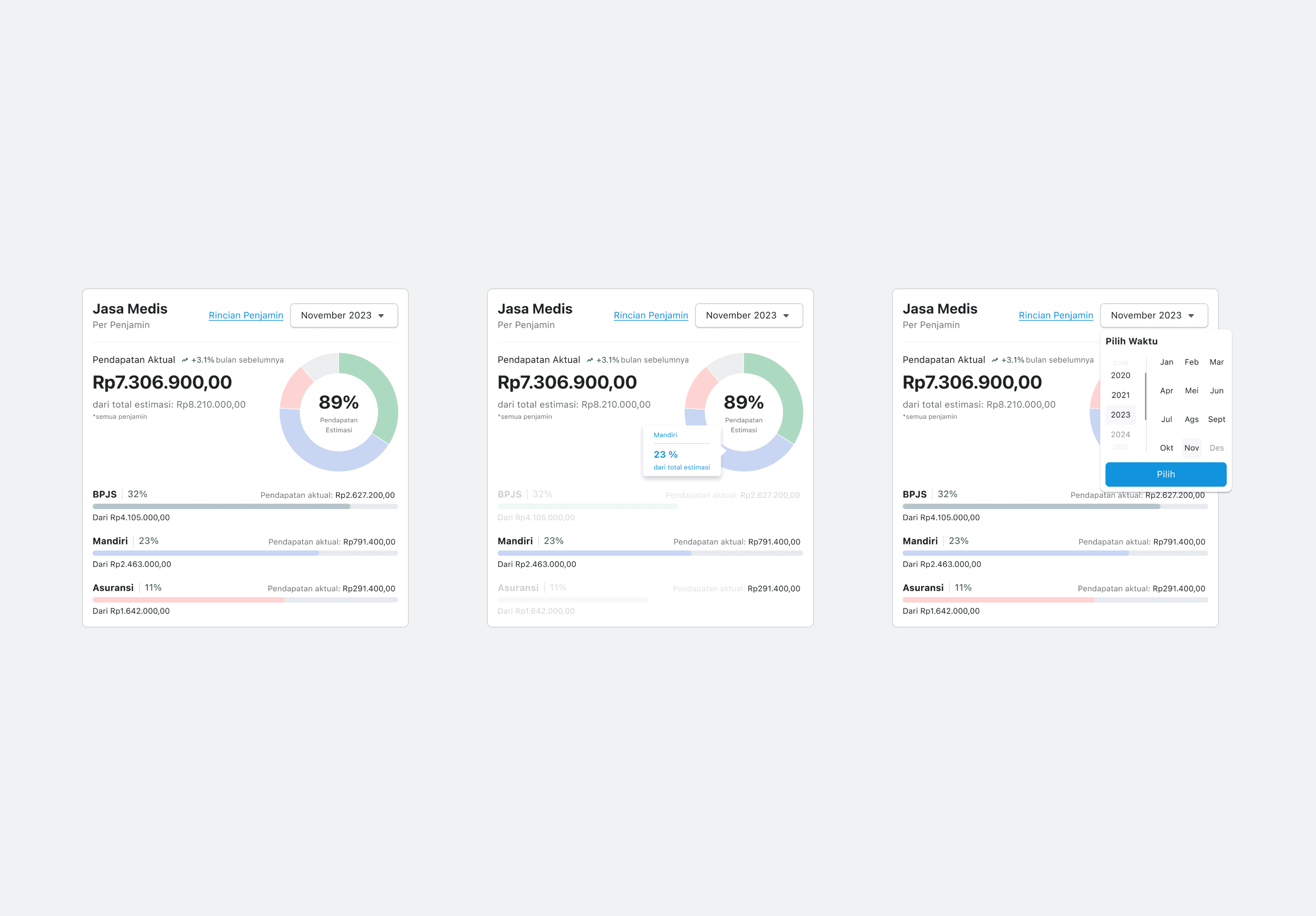Open Rincian Penjamin link in middle card
1316x916 pixels.
click(651, 316)
